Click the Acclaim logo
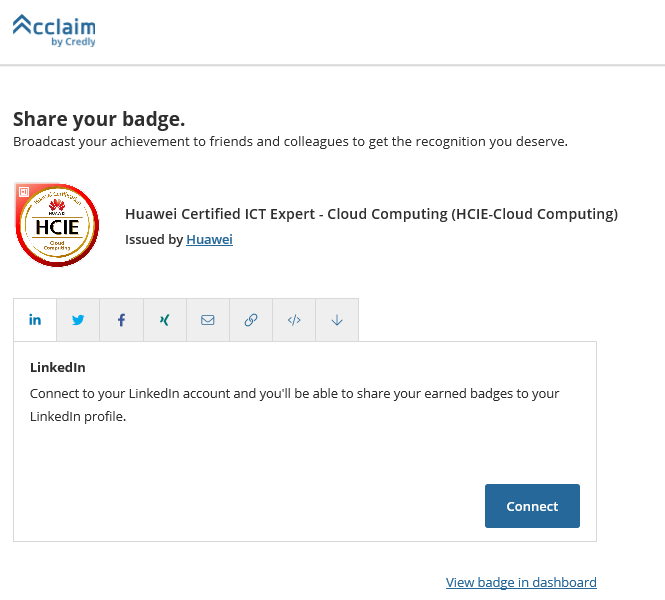This screenshot has width=665, height=600. click(54, 31)
